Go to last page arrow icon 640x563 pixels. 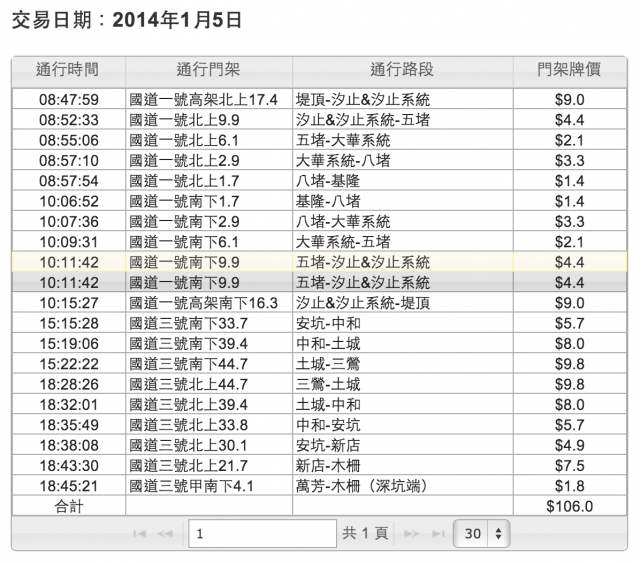438,534
